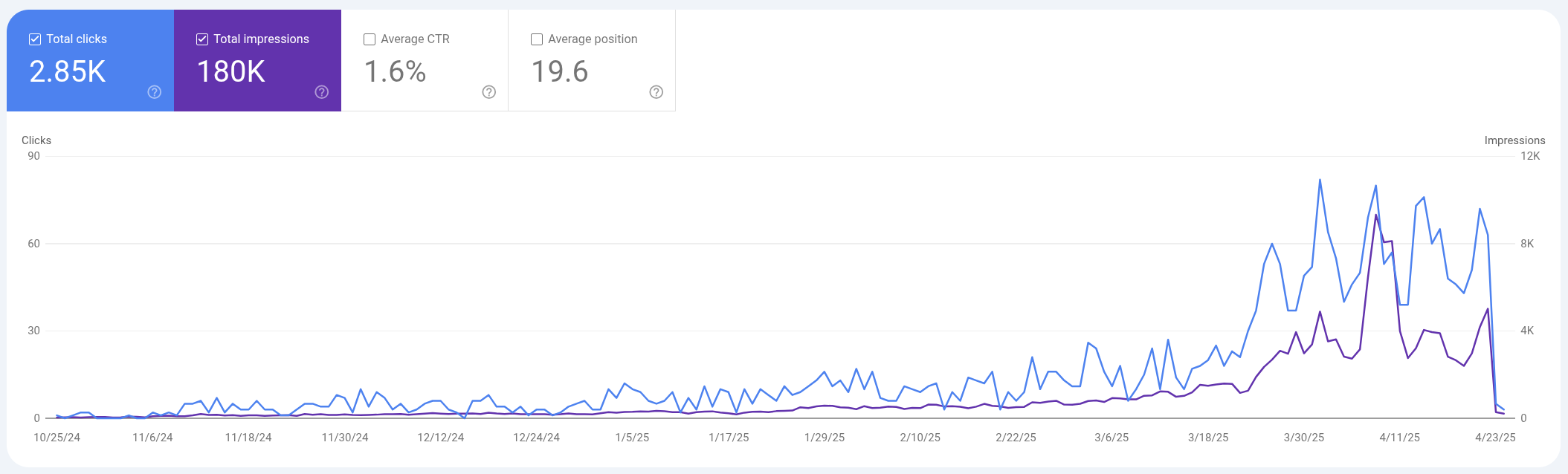The image size is (1568, 474).
Task: Click the 60 clicks axis label
Action: 33,244
